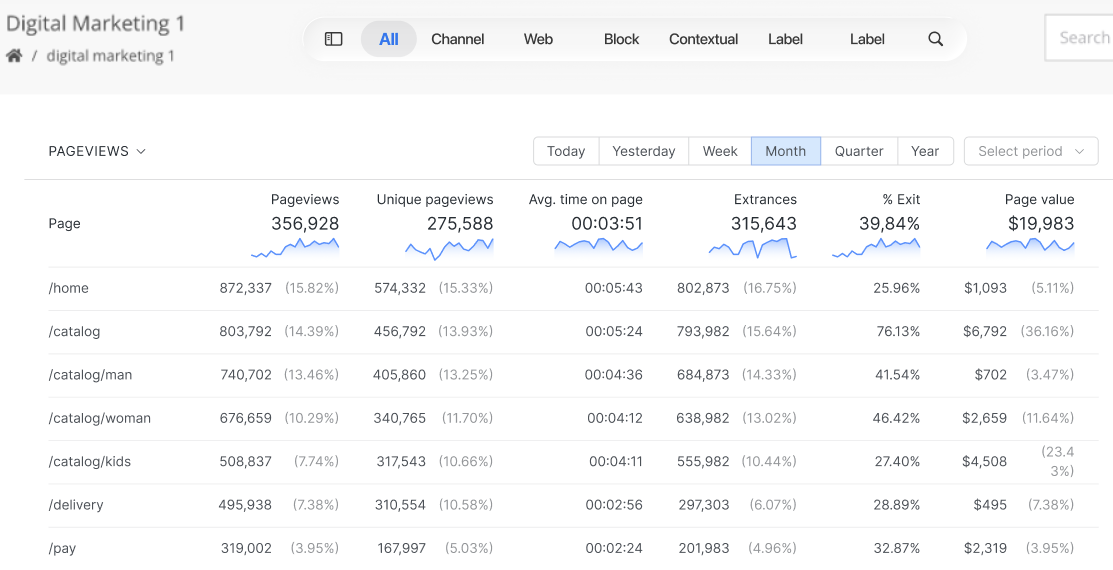Select the Quarter time range
The width and height of the screenshot is (1113, 570).
coord(859,151)
